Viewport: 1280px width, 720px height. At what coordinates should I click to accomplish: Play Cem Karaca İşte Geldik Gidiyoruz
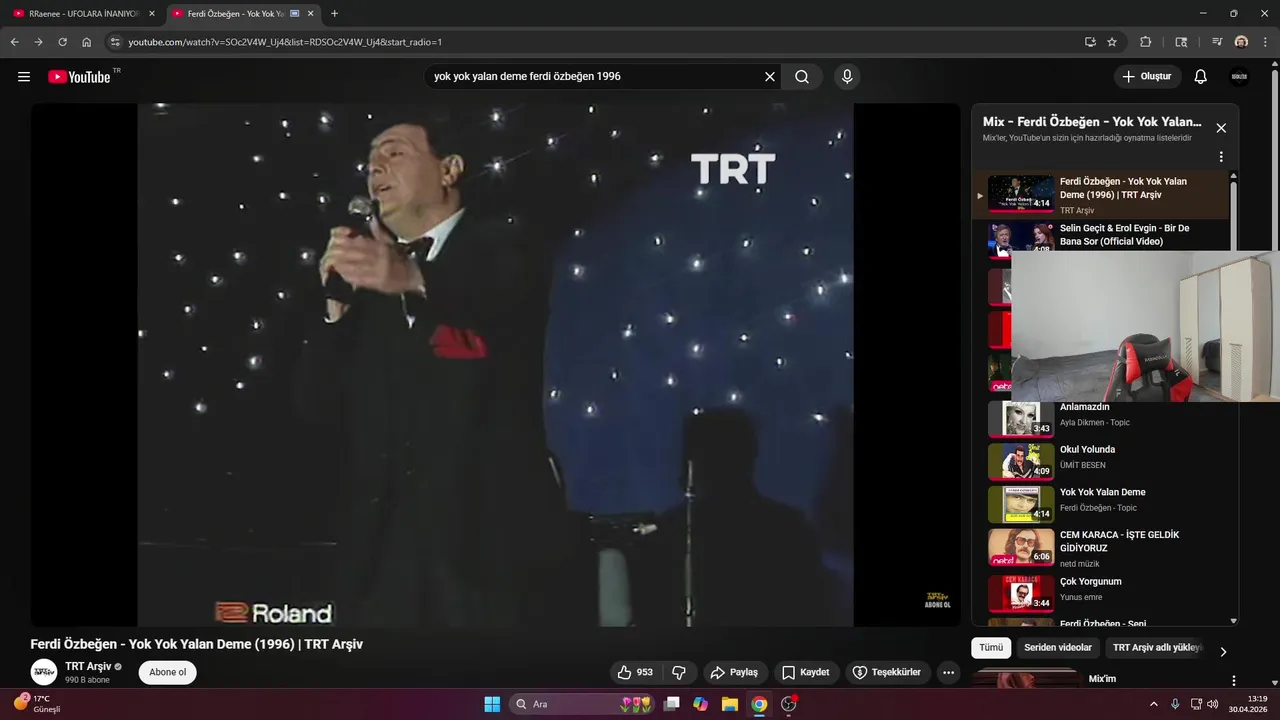(x=1101, y=547)
